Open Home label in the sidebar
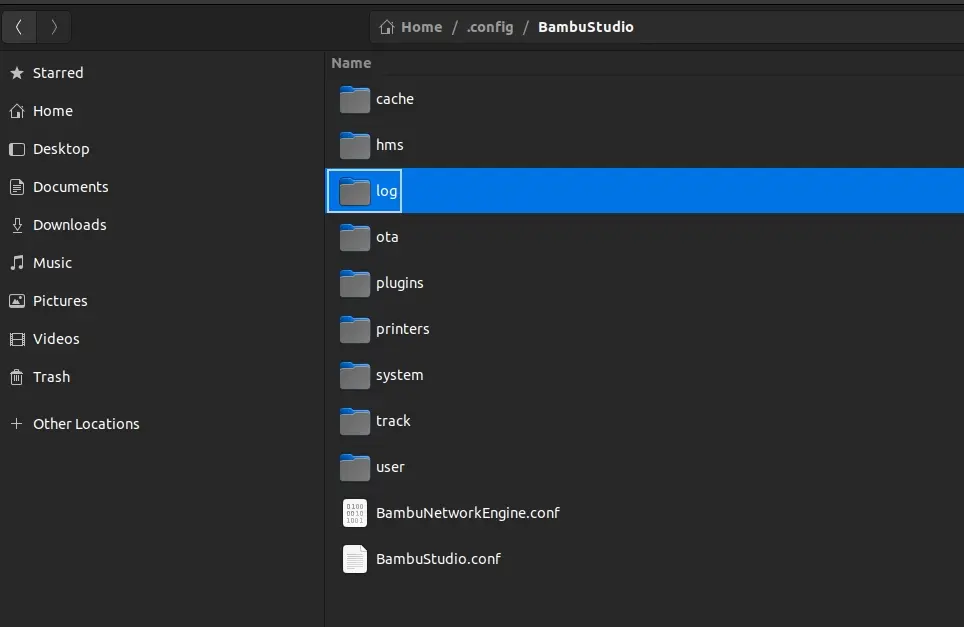 53,111
